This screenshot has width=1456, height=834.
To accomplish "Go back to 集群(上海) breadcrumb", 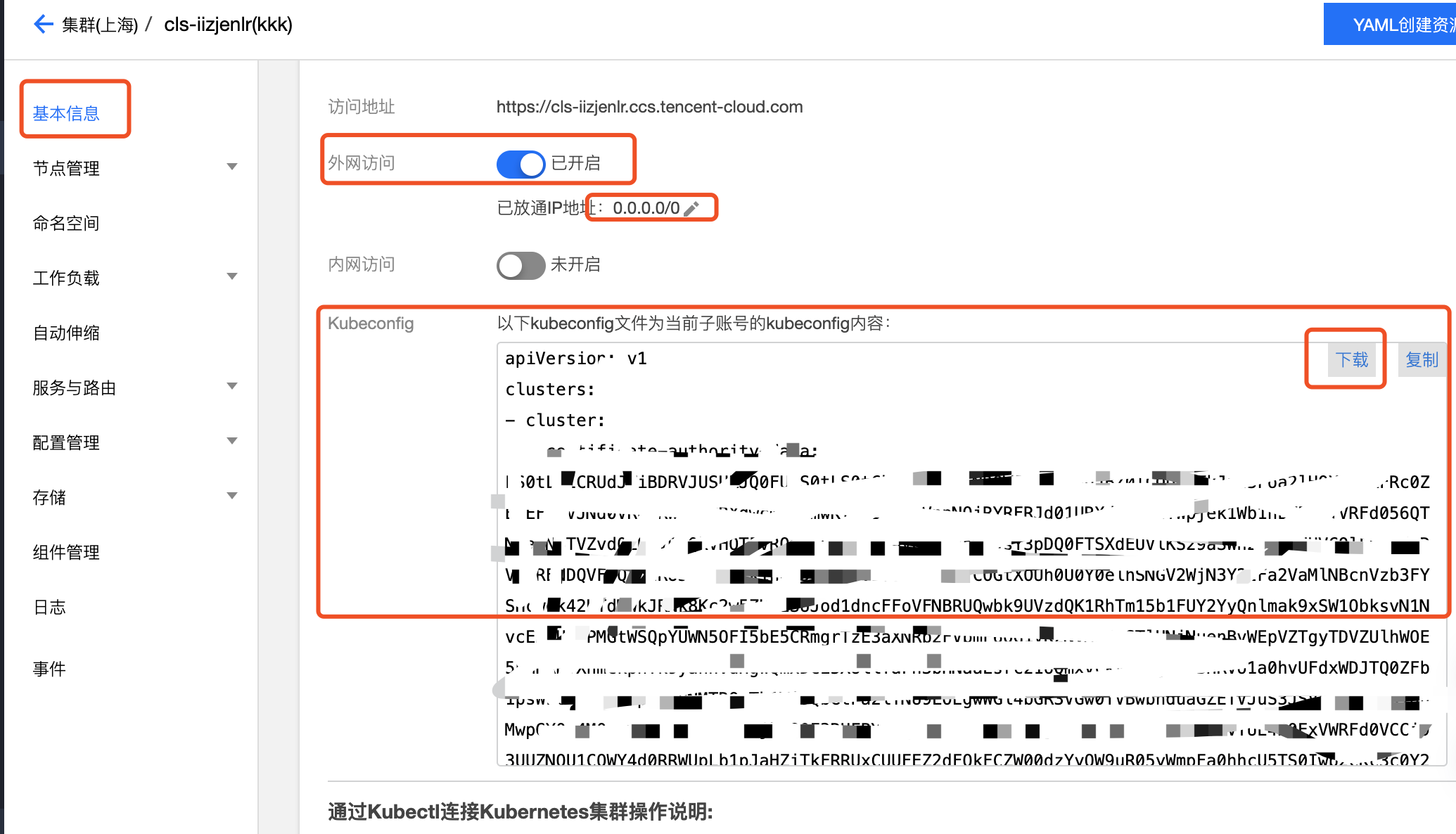I will [x=100, y=25].
